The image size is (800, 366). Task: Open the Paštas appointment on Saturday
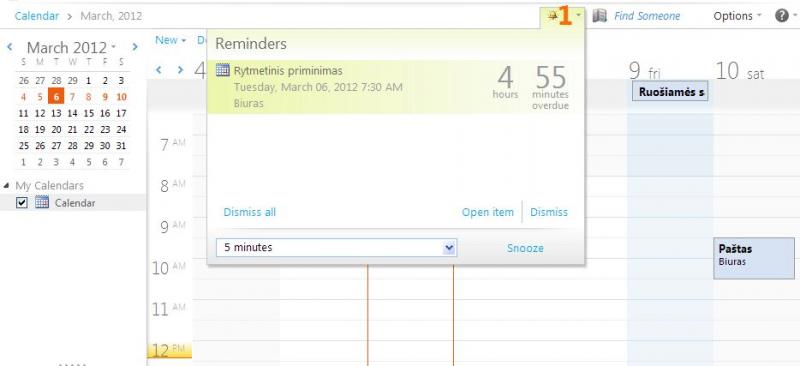pos(754,258)
